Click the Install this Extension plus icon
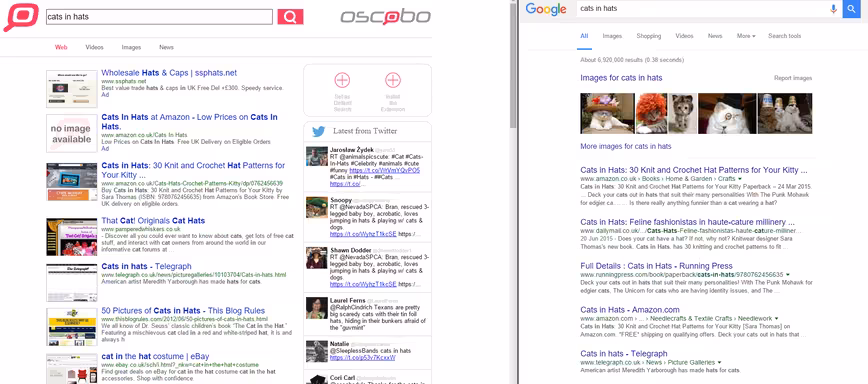This screenshot has width=868, height=384. pos(392,80)
